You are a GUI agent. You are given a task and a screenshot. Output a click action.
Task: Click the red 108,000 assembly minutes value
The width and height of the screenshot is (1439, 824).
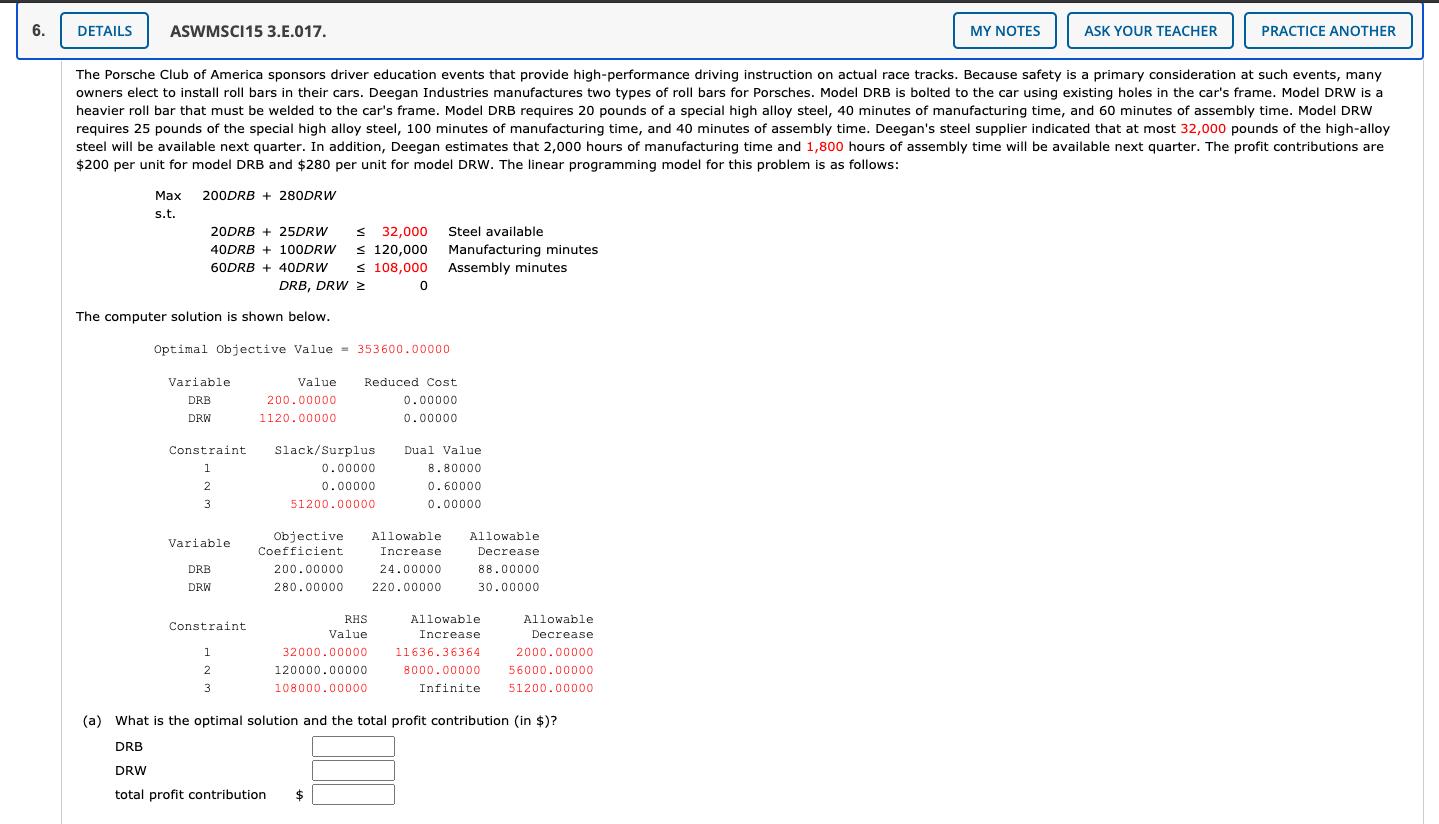(402, 267)
